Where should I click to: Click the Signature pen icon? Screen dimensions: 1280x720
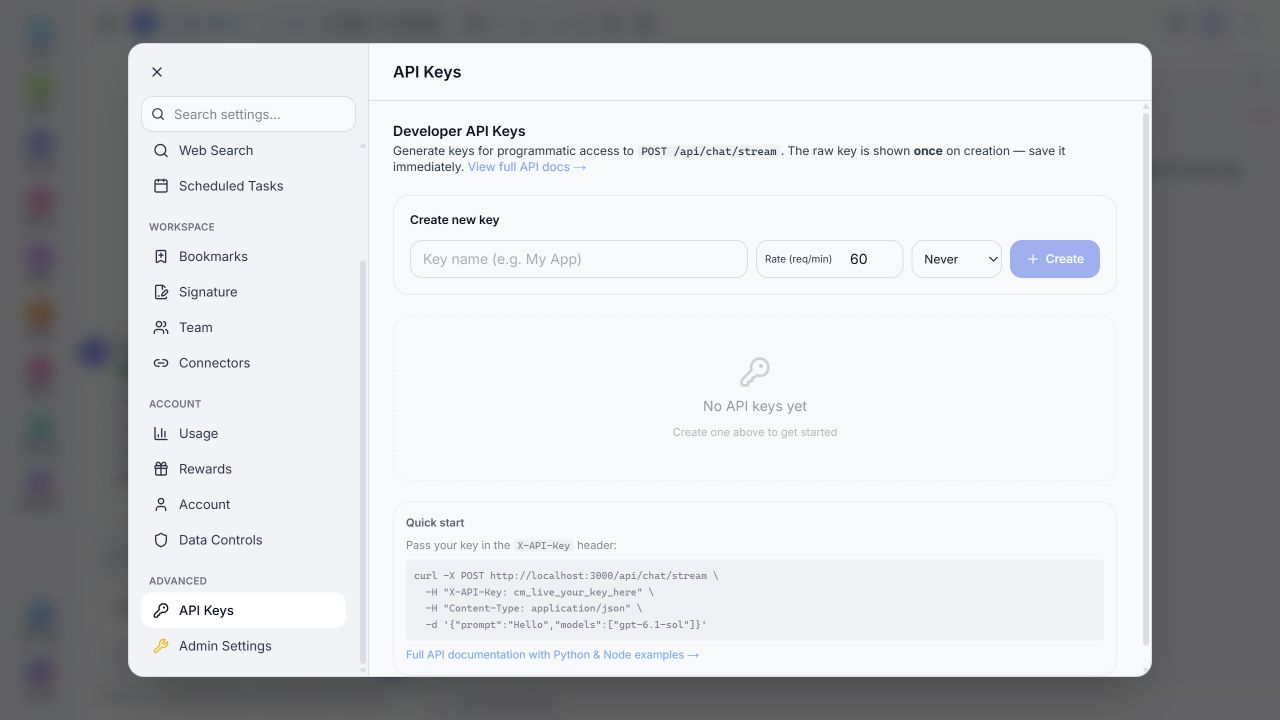[161, 292]
